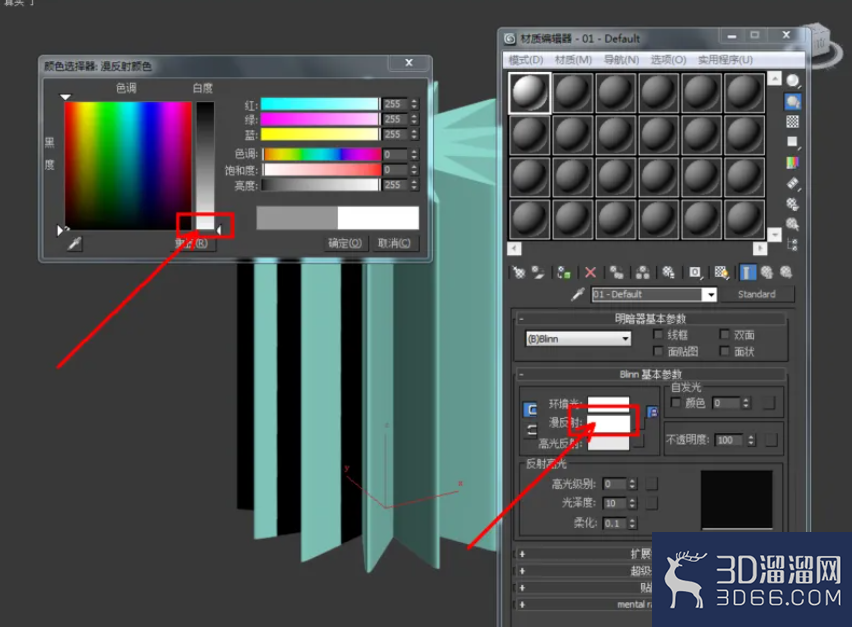
Task: Click the Get Material icon
Action: point(519,272)
